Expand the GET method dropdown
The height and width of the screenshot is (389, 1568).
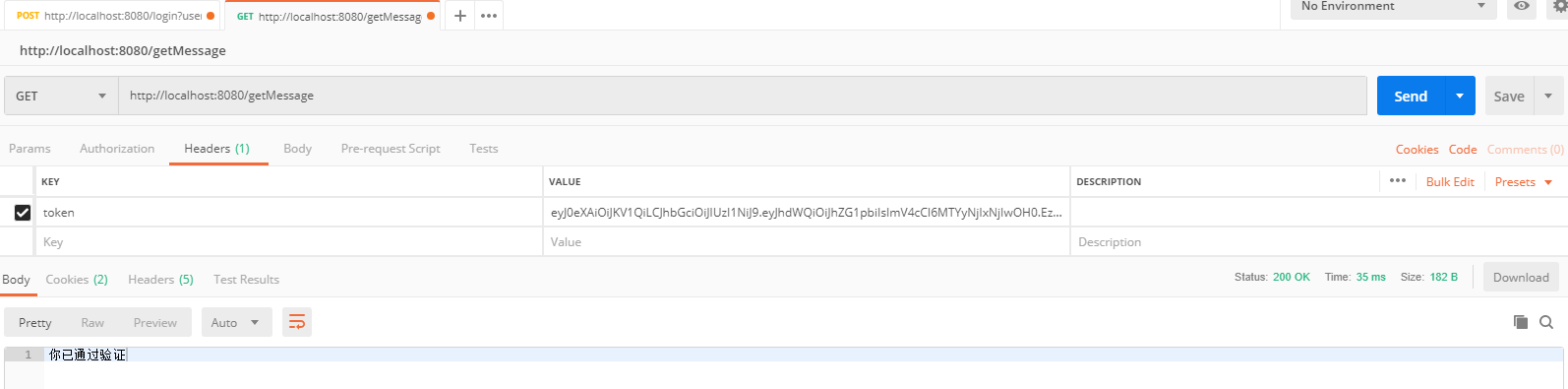point(61,96)
